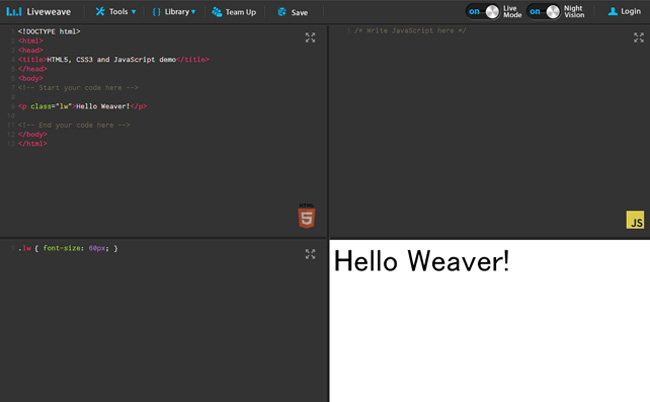Click the DOCTYPE html line

point(49,31)
